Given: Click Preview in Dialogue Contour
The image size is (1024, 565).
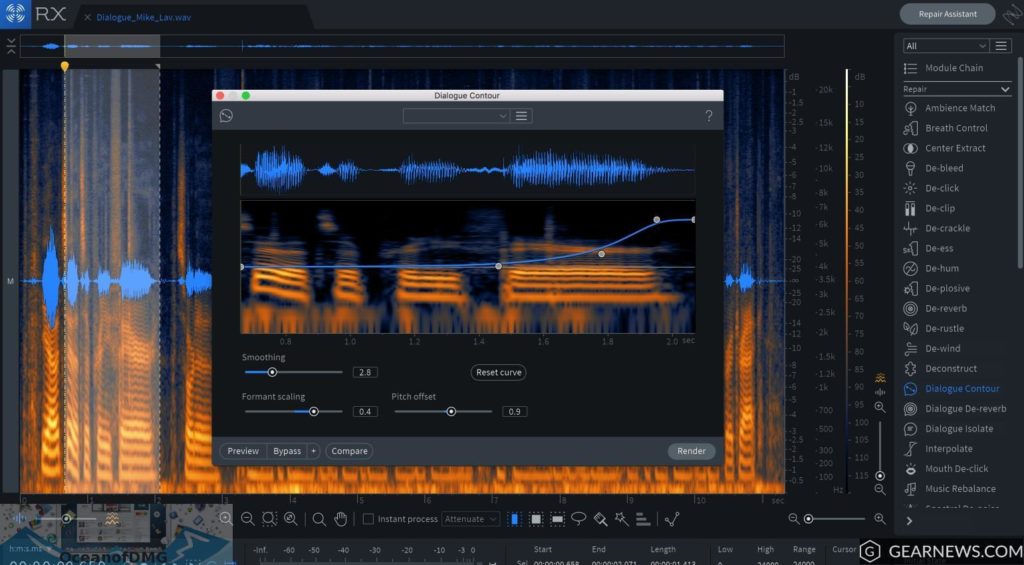Looking at the screenshot, I should (x=243, y=451).
